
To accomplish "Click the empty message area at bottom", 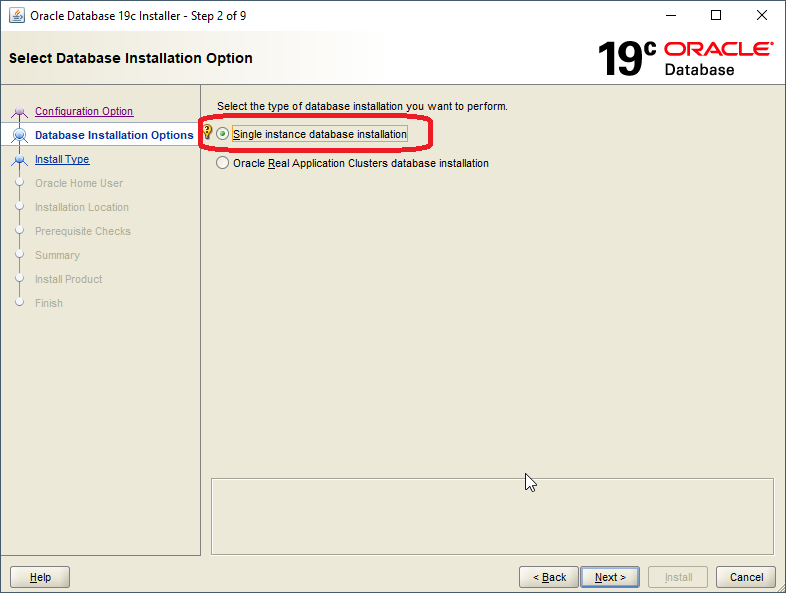I will click(492, 516).
